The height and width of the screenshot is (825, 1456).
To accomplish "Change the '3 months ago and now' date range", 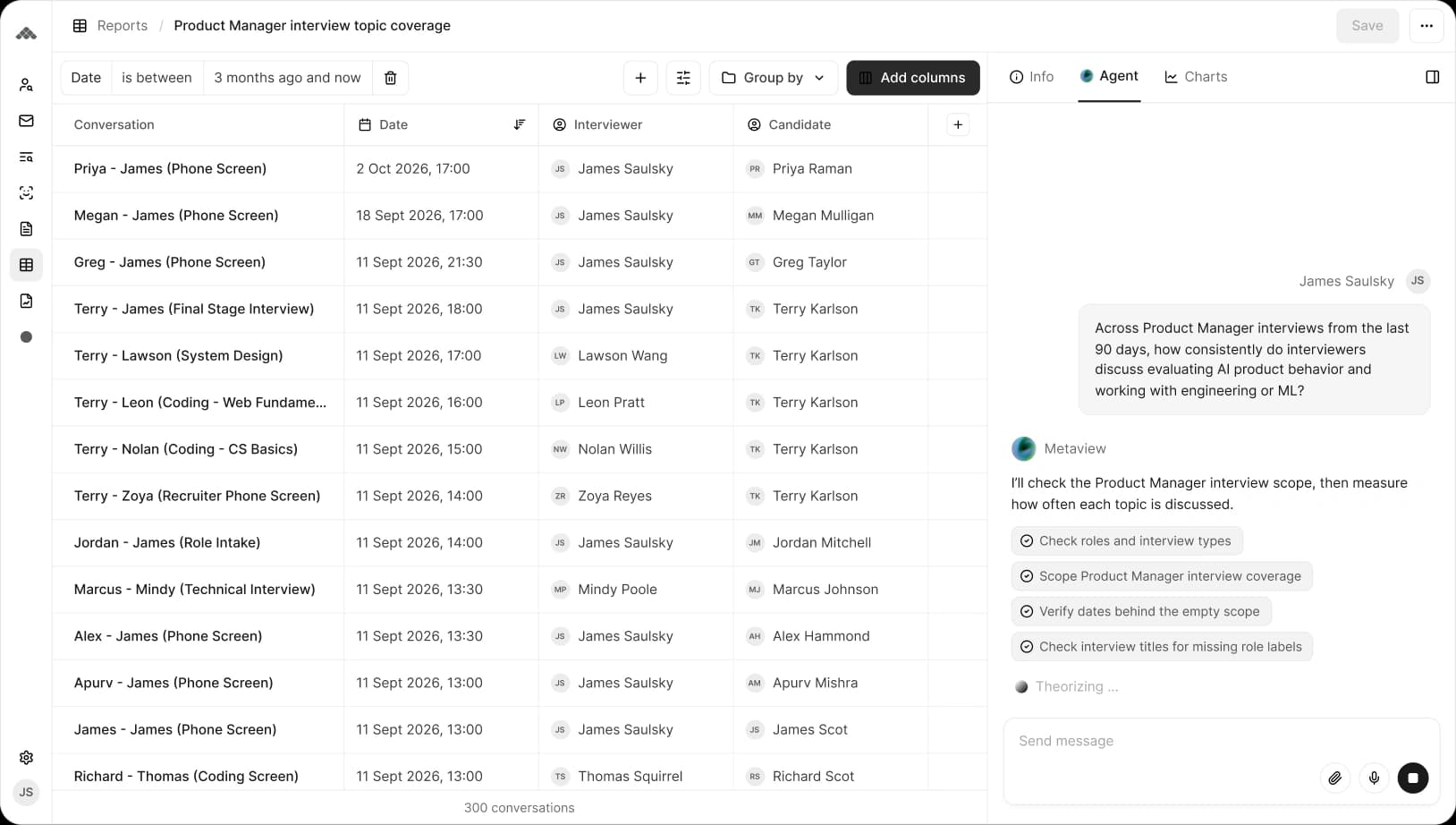I will coord(287,78).
